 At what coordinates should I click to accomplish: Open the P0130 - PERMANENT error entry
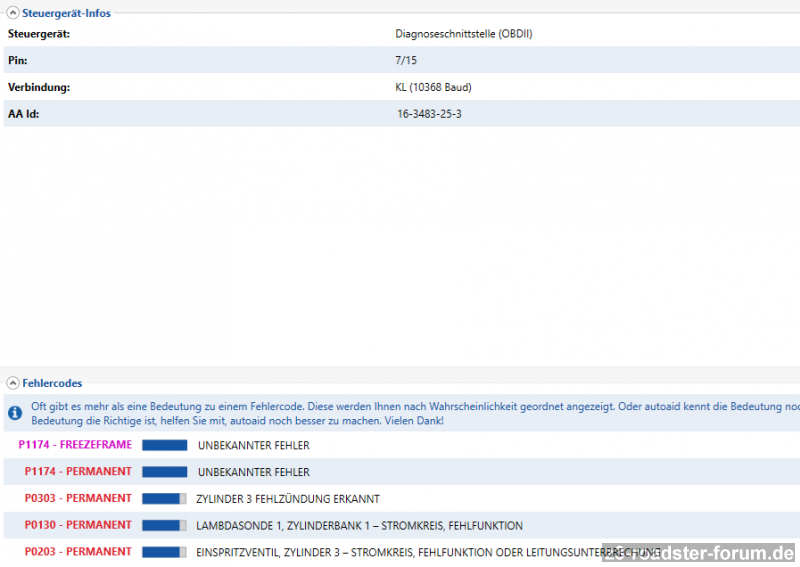point(78,525)
